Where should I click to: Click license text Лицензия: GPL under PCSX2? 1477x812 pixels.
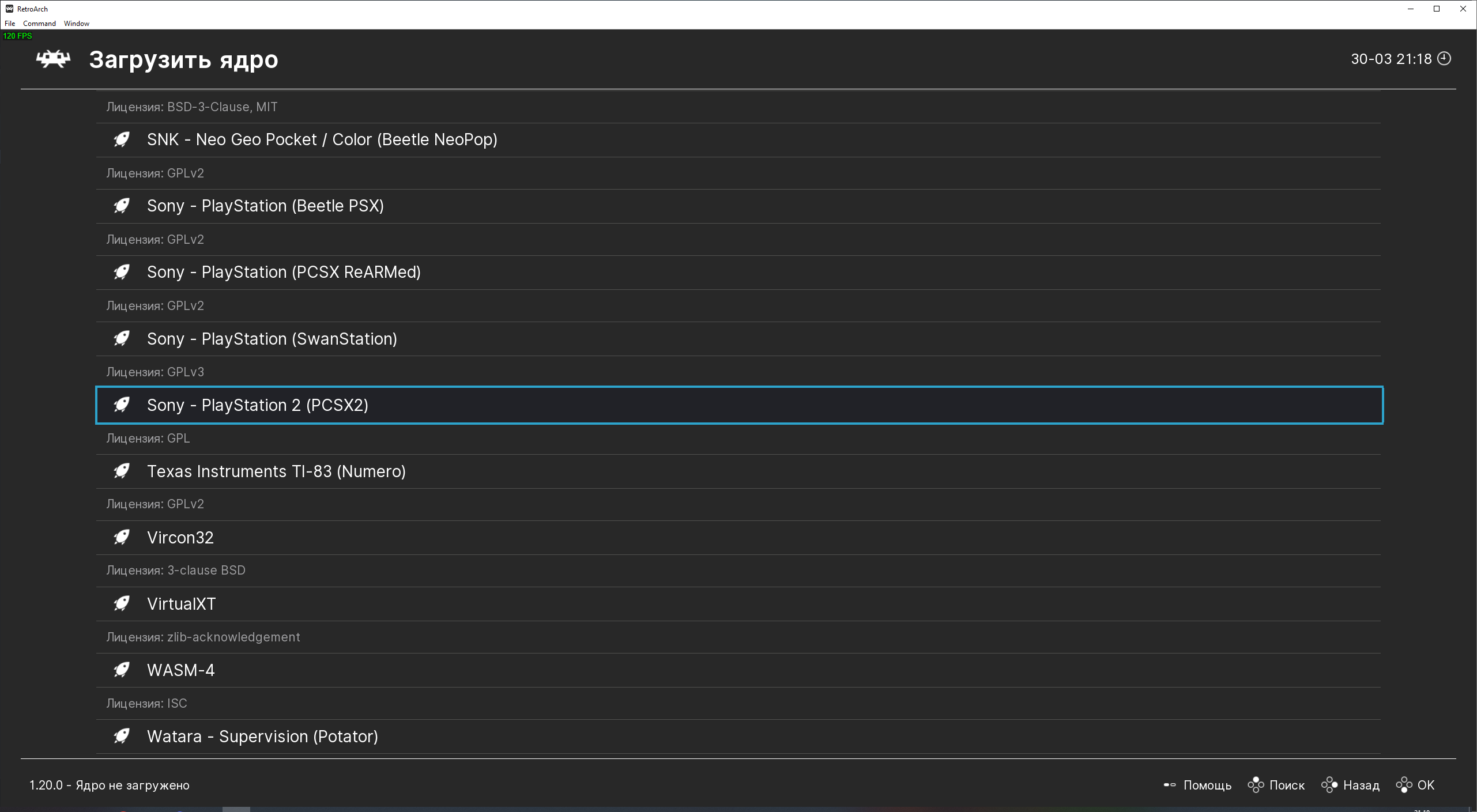point(148,439)
